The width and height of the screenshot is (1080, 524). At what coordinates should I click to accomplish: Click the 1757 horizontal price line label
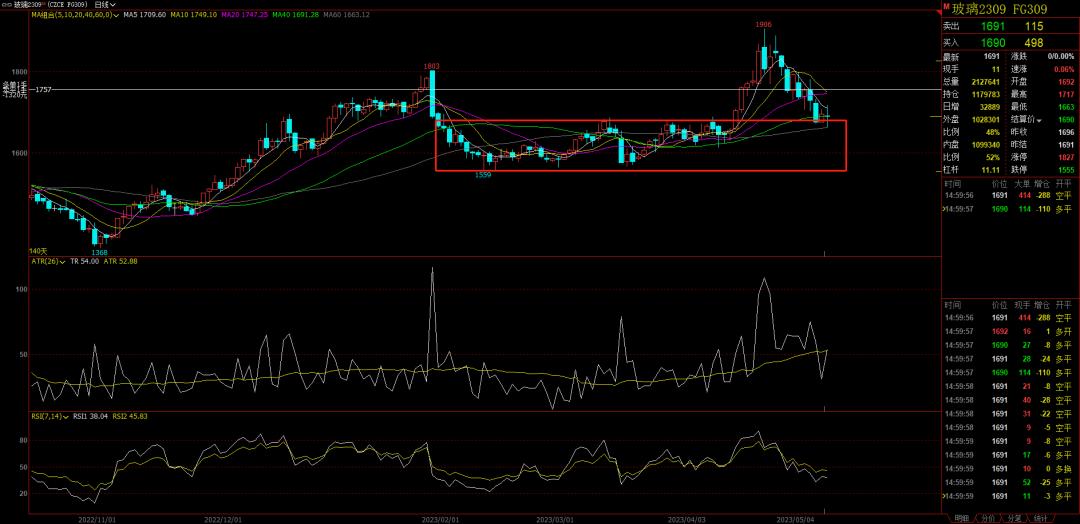(x=41, y=90)
